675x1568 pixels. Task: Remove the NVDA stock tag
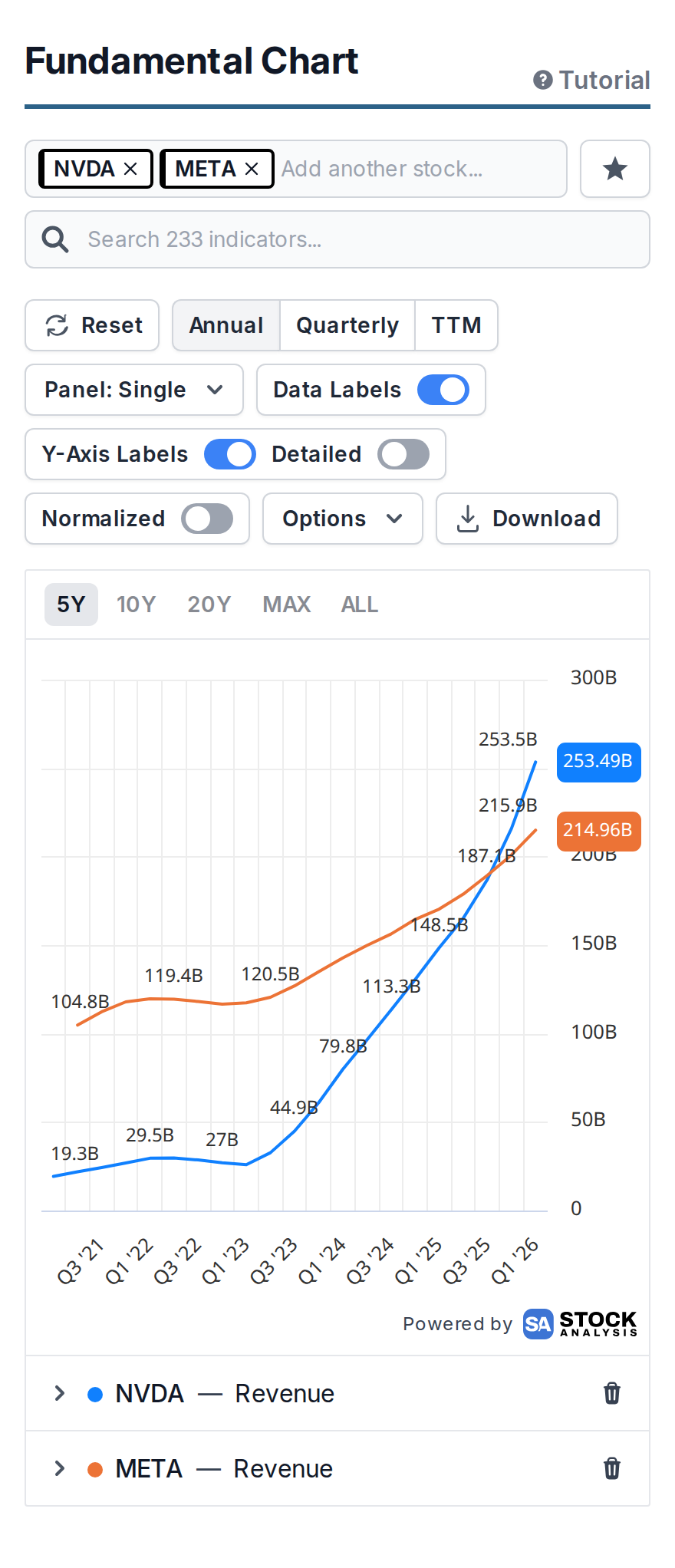click(130, 169)
